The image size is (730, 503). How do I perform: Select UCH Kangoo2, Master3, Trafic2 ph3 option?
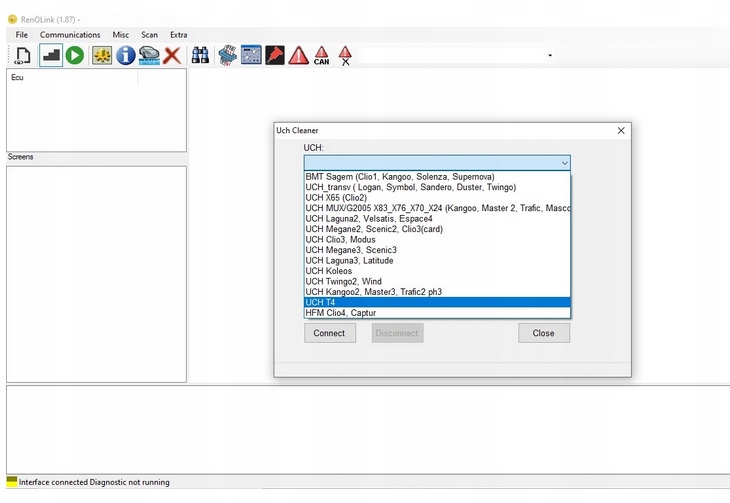coord(437,292)
